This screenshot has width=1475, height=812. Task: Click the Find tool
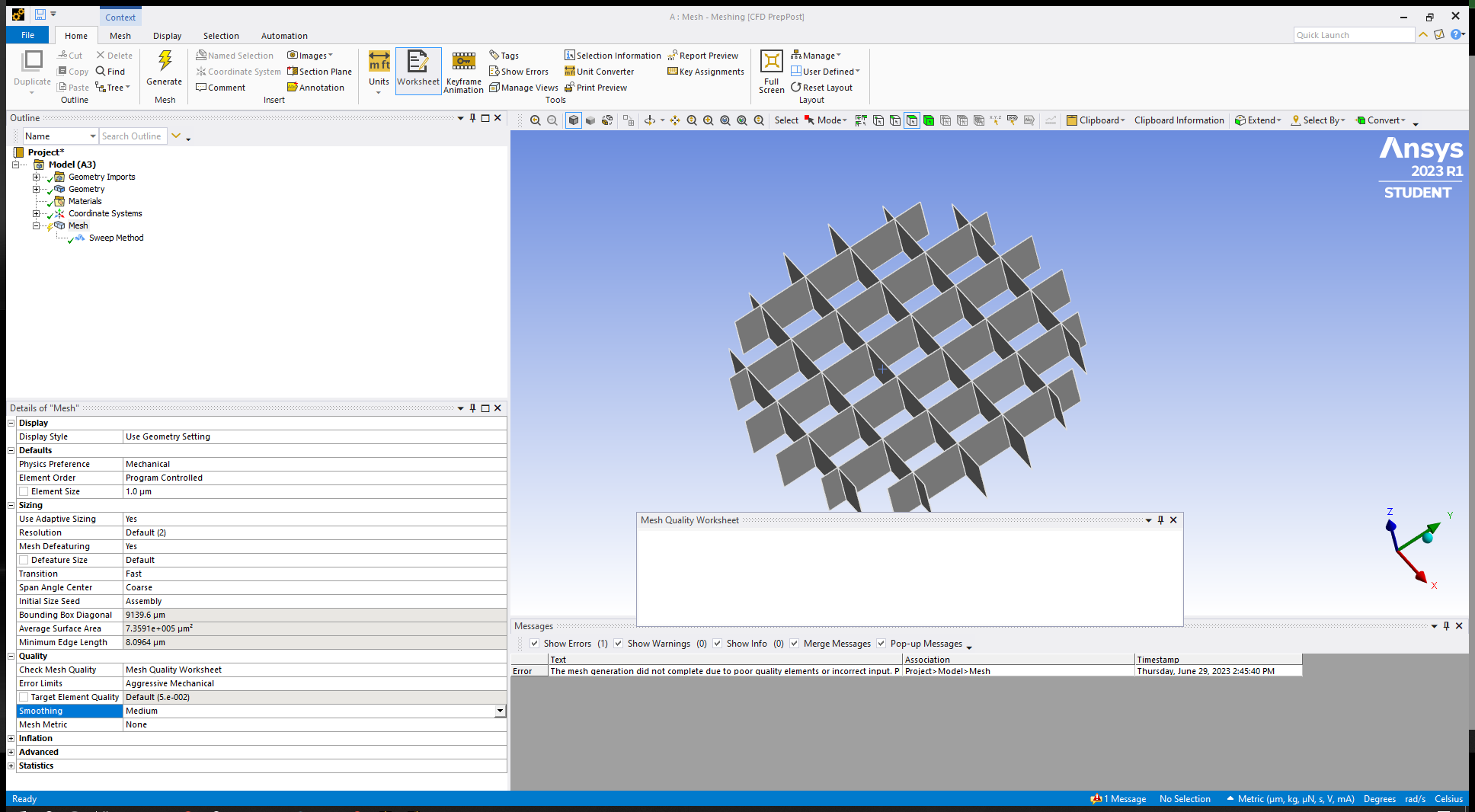coord(110,72)
